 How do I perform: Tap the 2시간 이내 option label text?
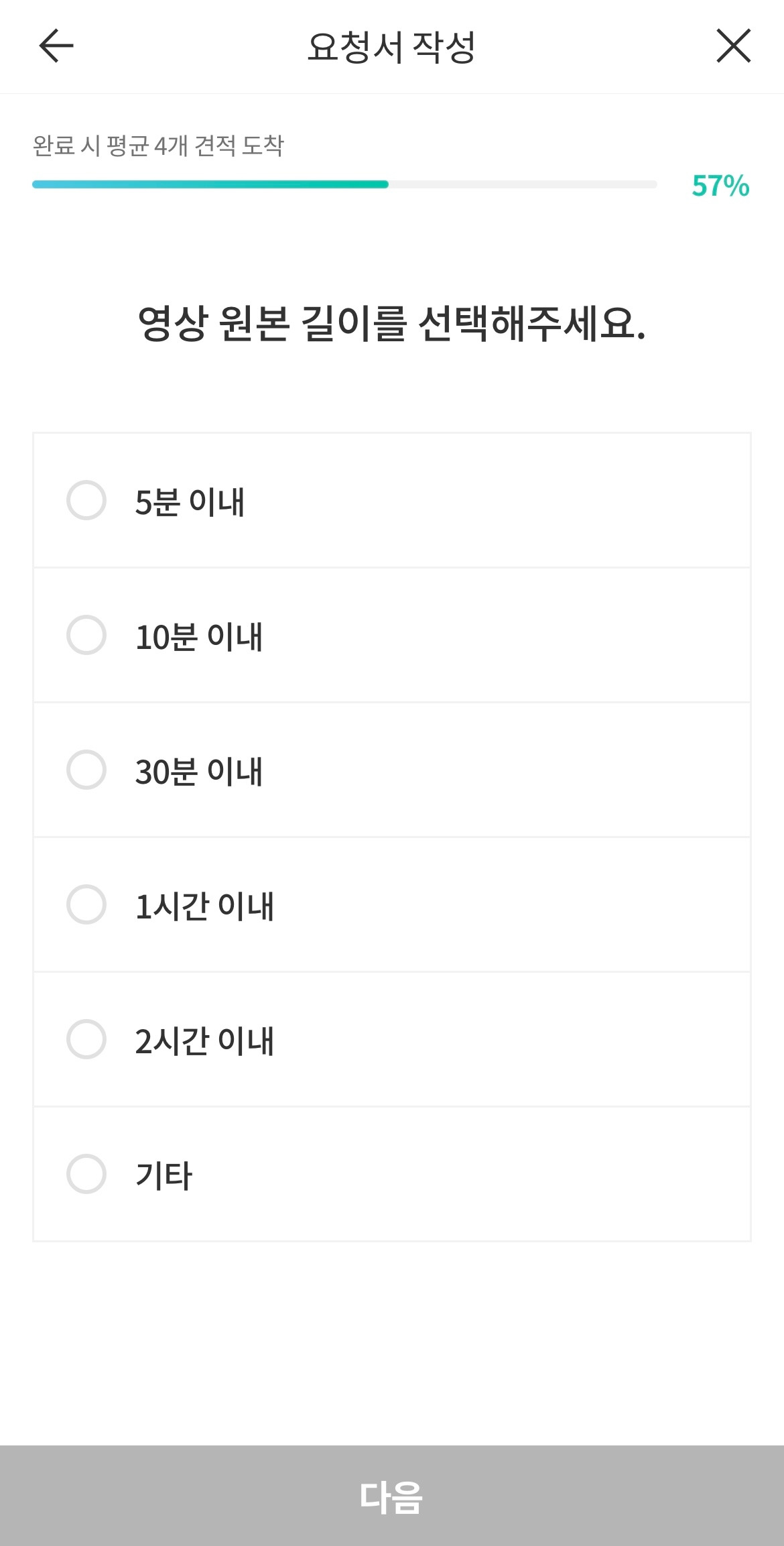[204, 1041]
